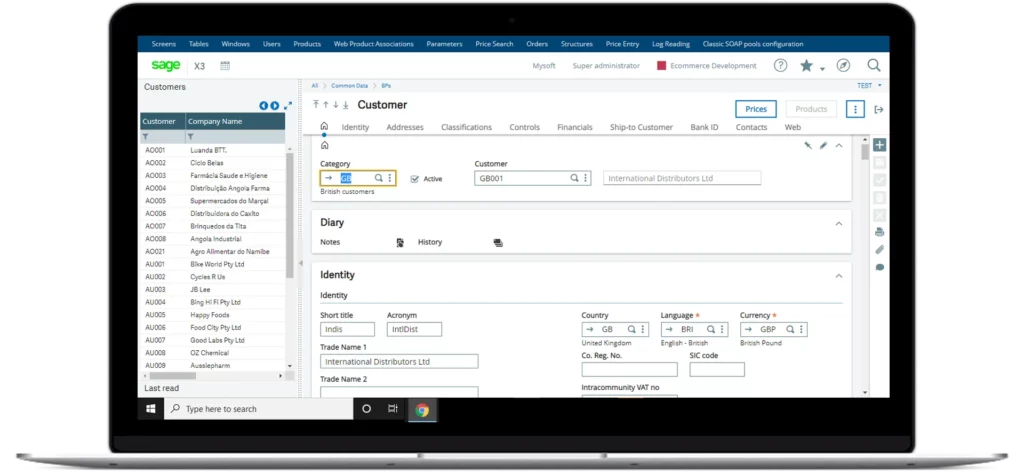Click the pencil edit icon in header section
Image resolution: width=1024 pixels, height=473 pixels.
coord(824,146)
